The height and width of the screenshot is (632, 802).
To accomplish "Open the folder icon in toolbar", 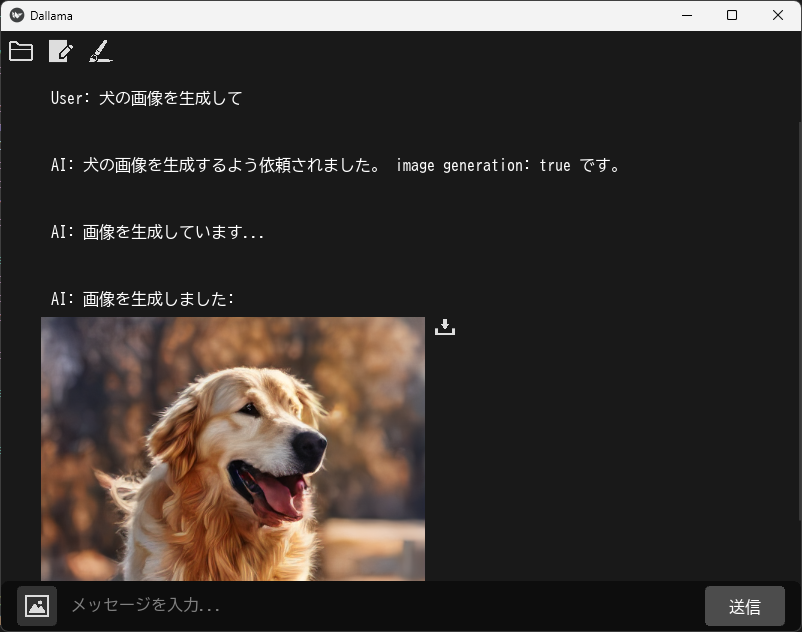I will [21, 51].
